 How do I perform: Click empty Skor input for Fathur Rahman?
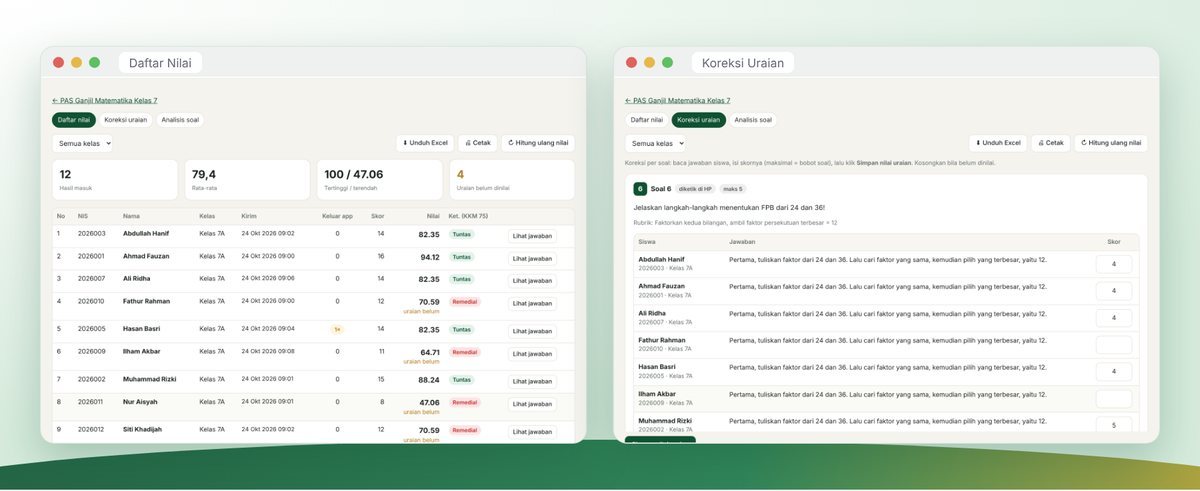pyautogui.click(x=1114, y=345)
